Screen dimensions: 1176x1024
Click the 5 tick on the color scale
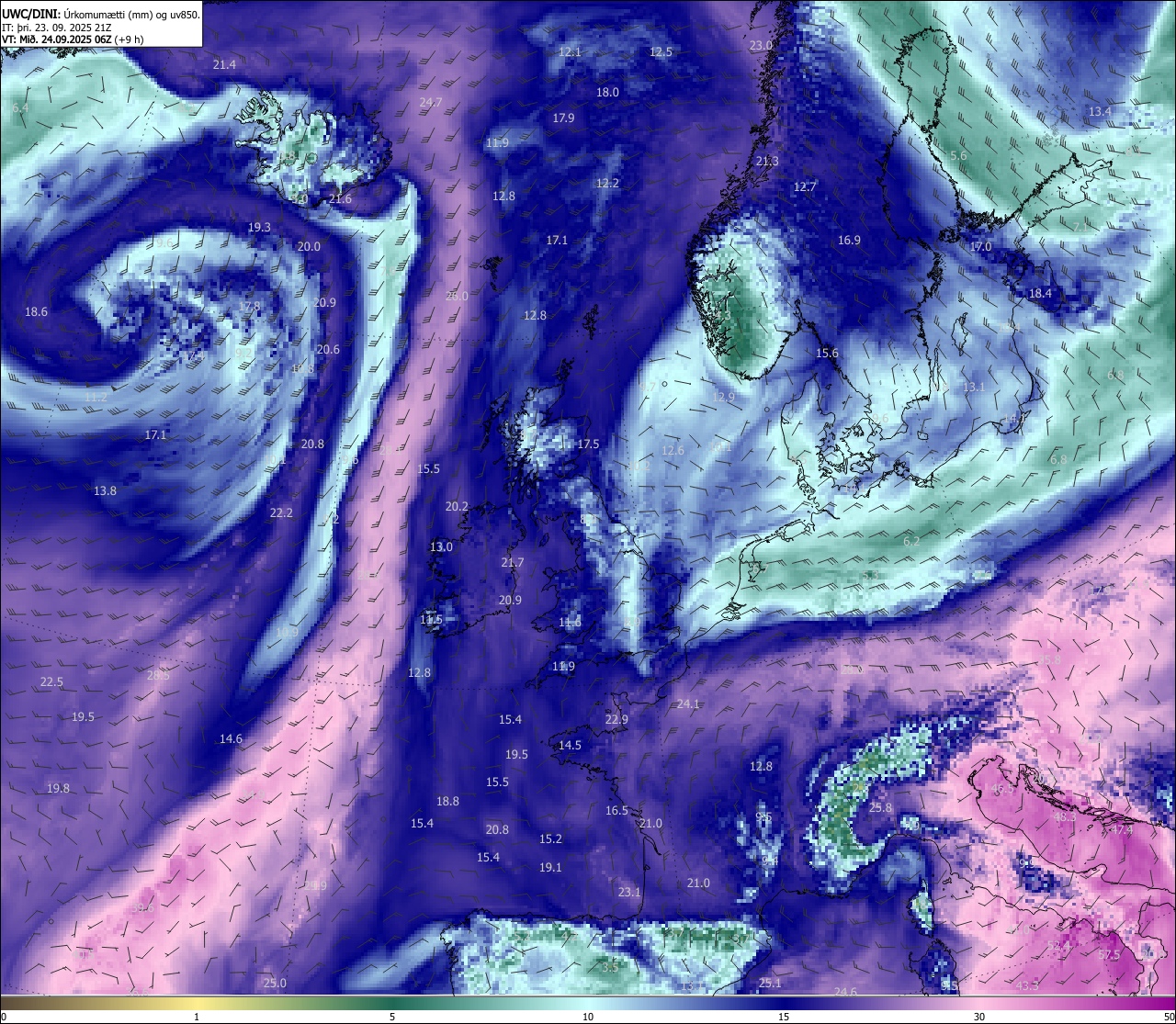click(392, 1017)
